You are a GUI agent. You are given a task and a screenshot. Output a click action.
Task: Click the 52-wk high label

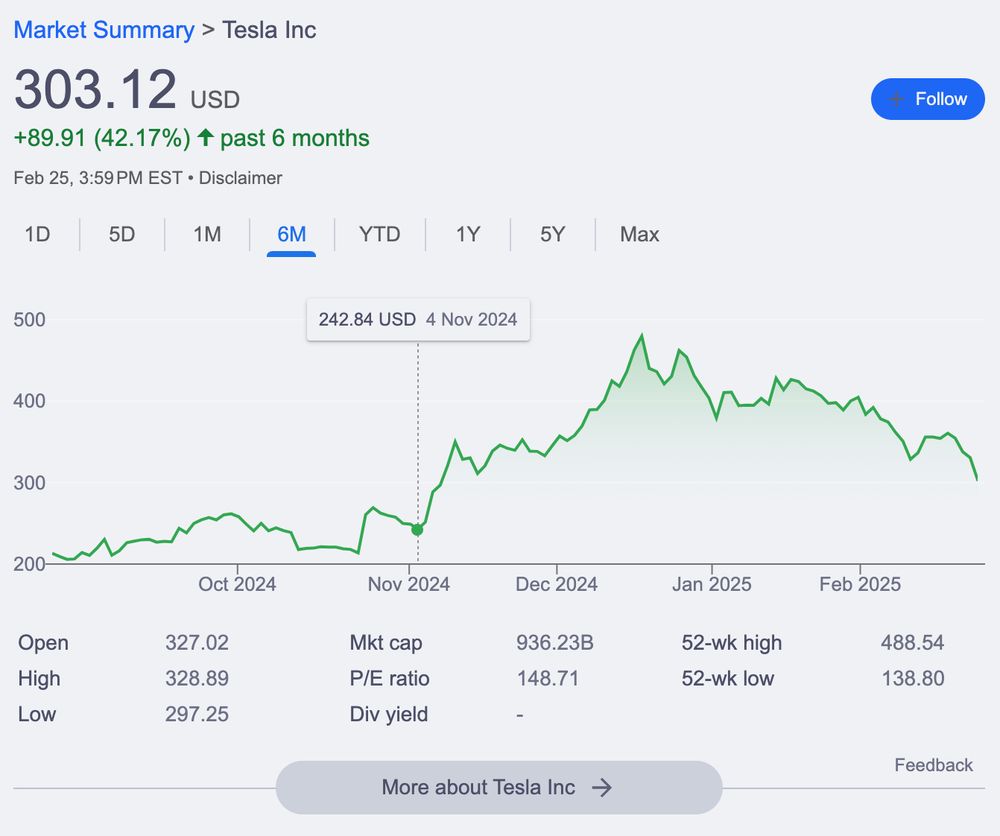pyautogui.click(x=732, y=643)
